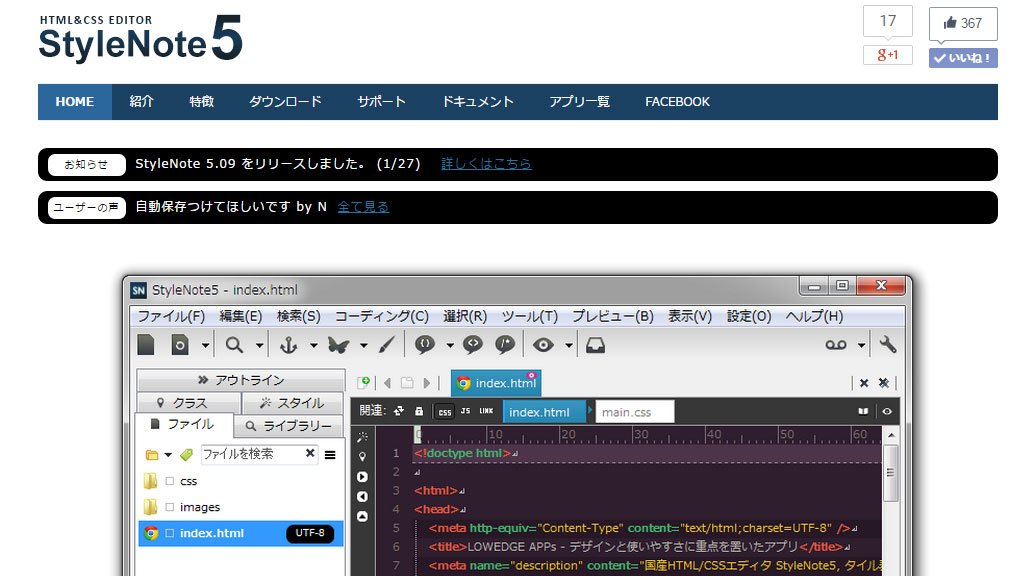Open the FACEBOOK navigation item

click(x=677, y=102)
